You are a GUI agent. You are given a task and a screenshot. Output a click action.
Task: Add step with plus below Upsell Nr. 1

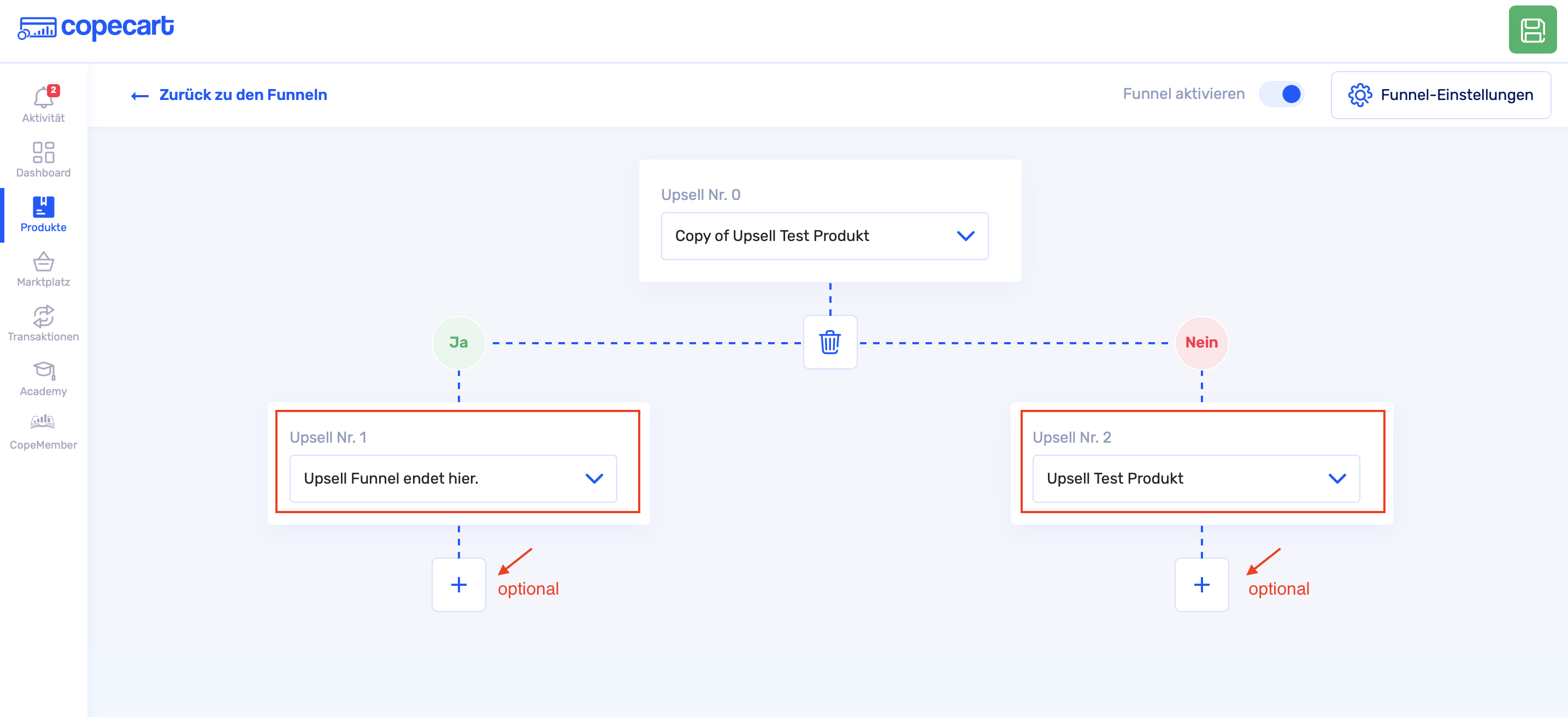[458, 585]
